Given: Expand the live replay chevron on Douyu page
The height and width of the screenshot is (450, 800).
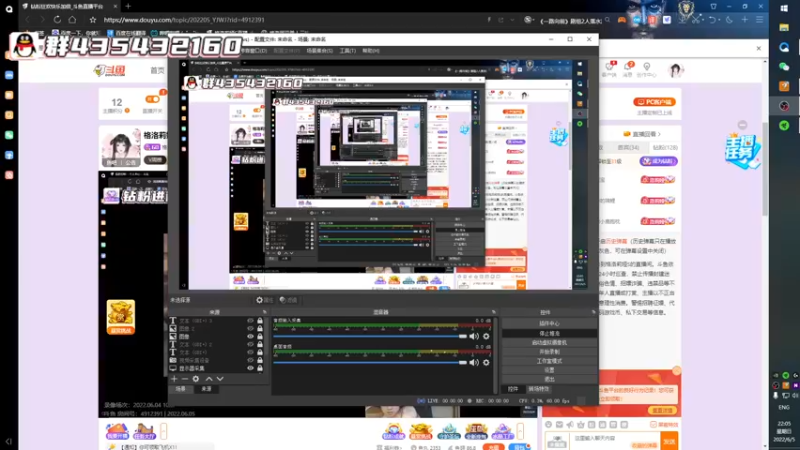Looking at the screenshot, I should pyautogui.click(x=659, y=134).
